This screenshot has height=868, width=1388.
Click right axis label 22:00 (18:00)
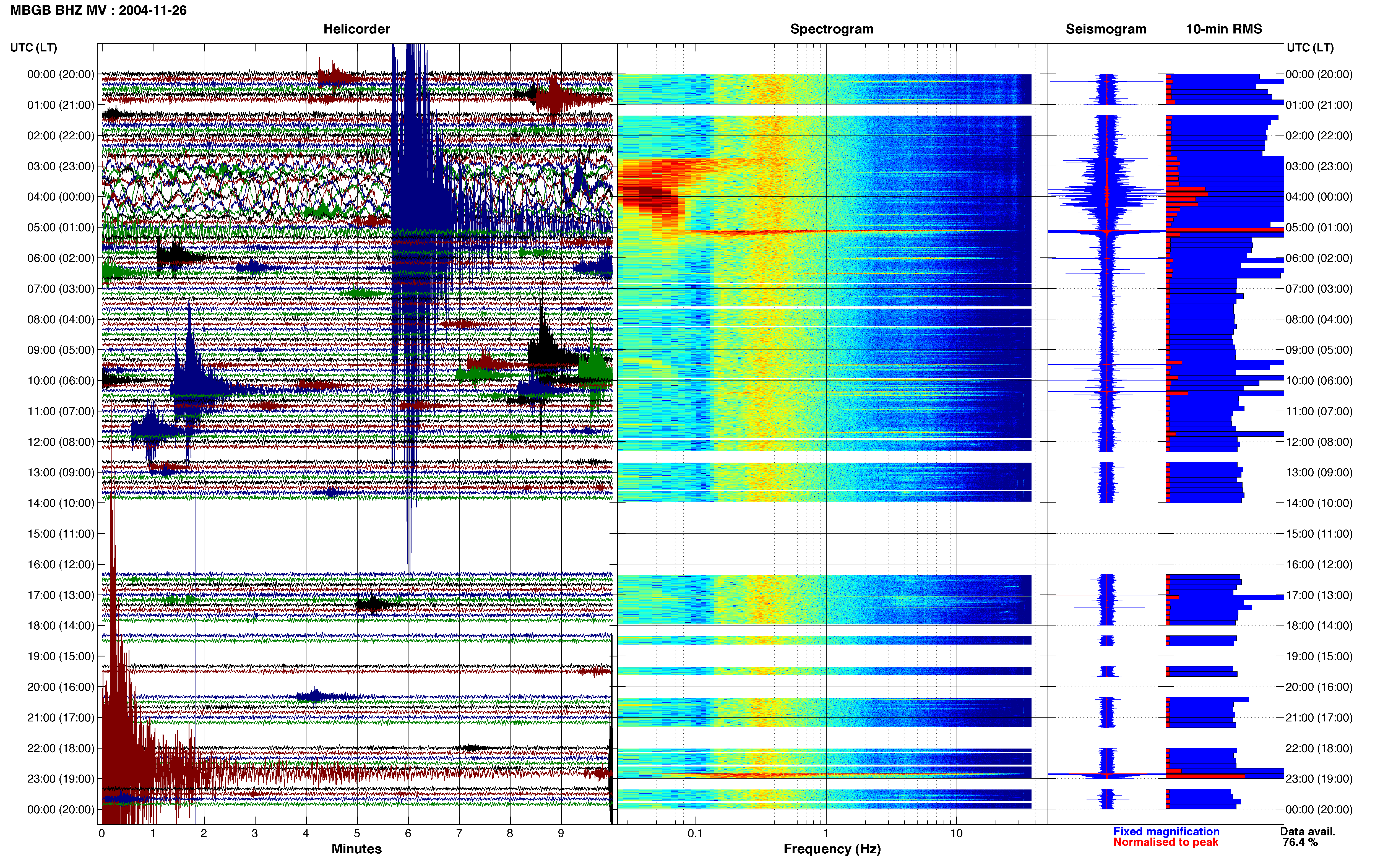pyautogui.click(x=1319, y=749)
